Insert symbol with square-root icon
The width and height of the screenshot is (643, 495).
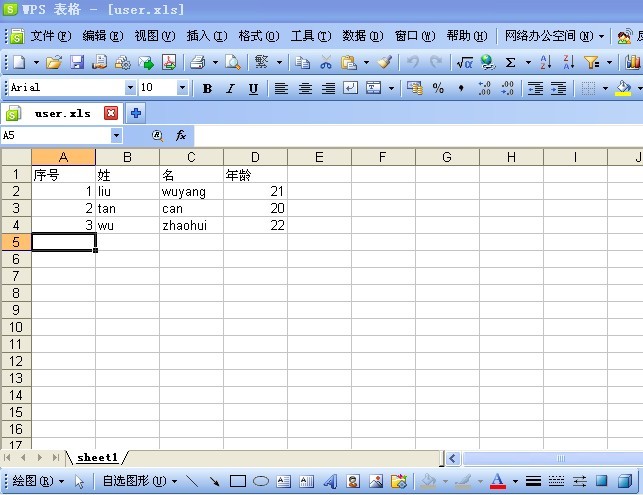point(465,62)
